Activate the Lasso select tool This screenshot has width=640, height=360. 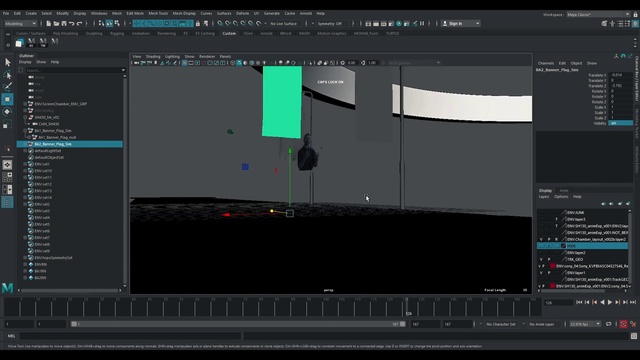7,75
